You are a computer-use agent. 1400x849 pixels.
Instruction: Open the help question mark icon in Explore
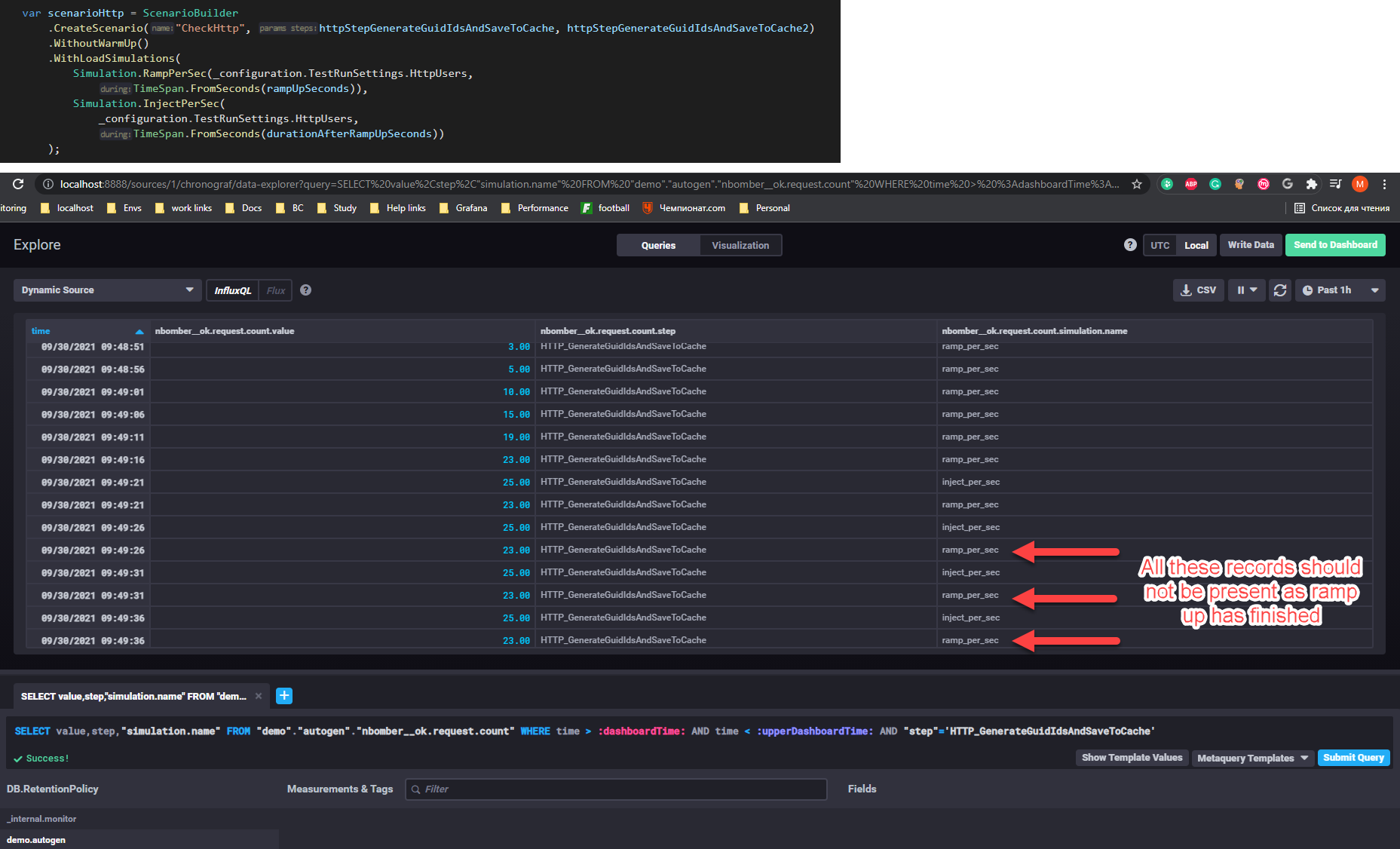pyautogui.click(x=1130, y=244)
